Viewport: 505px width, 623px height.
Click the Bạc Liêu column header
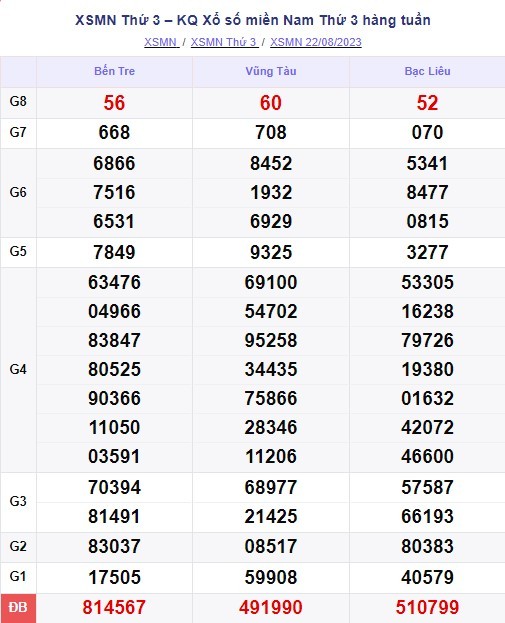click(428, 71)
